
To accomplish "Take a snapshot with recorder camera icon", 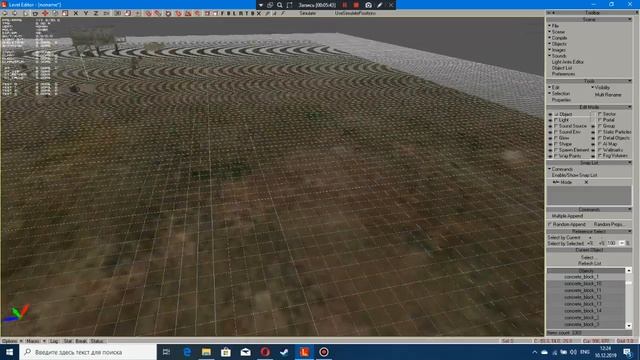I will [368, 5].
